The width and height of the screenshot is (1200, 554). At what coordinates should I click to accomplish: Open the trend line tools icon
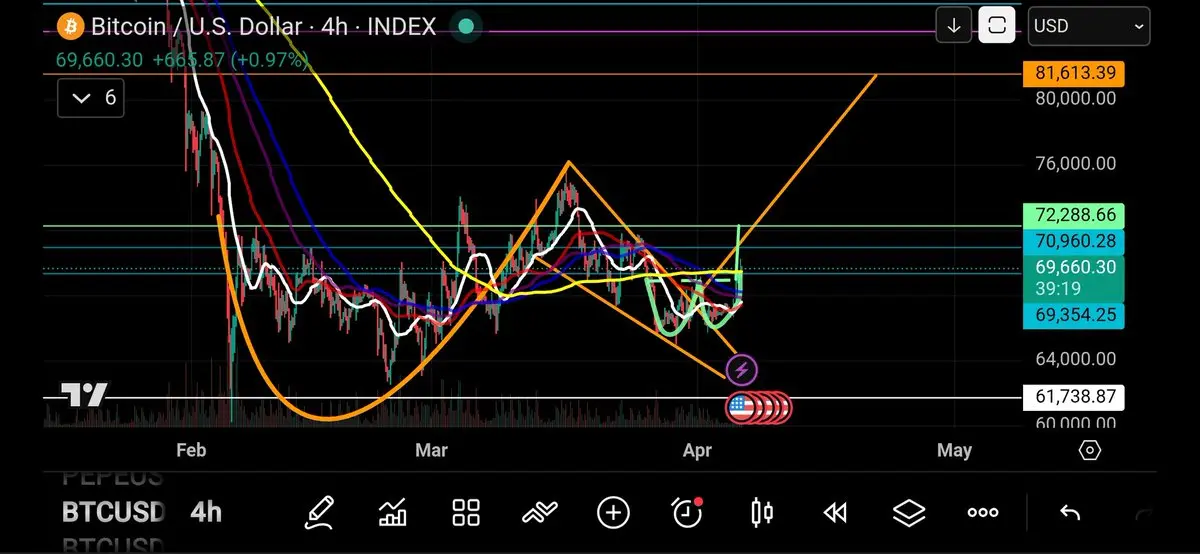tap(539, 513)
